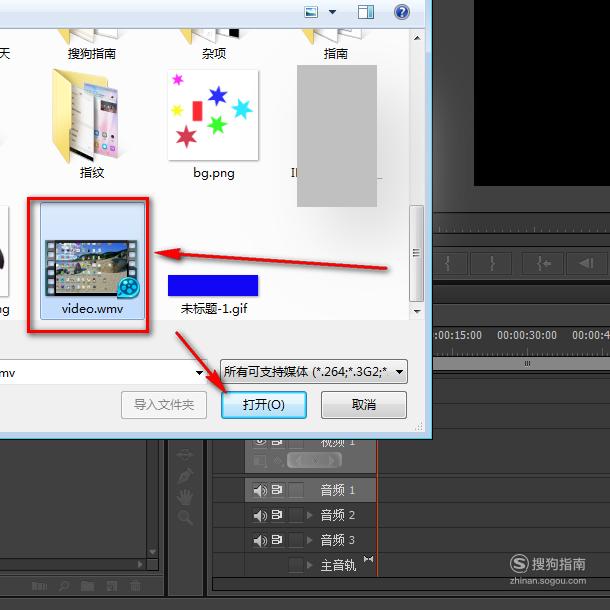Image resolution: width=610 pixels, height=610 pixels.
Task: Click the 00:00:30:00 mark on time ruler
Action: pos(527,335)
